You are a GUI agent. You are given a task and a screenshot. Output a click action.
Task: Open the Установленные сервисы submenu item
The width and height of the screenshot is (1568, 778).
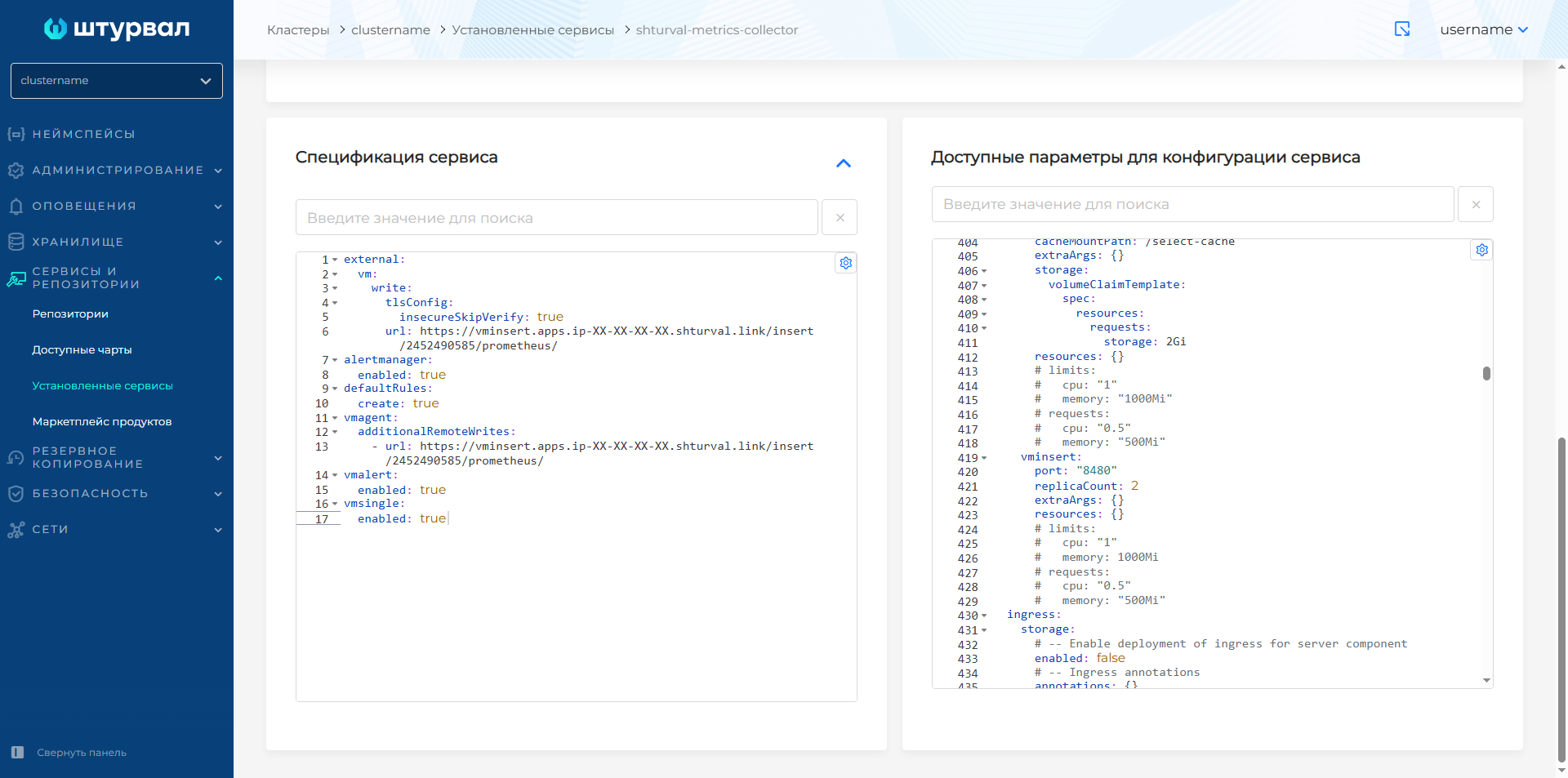pyautogui.click(x=102, y=385)
